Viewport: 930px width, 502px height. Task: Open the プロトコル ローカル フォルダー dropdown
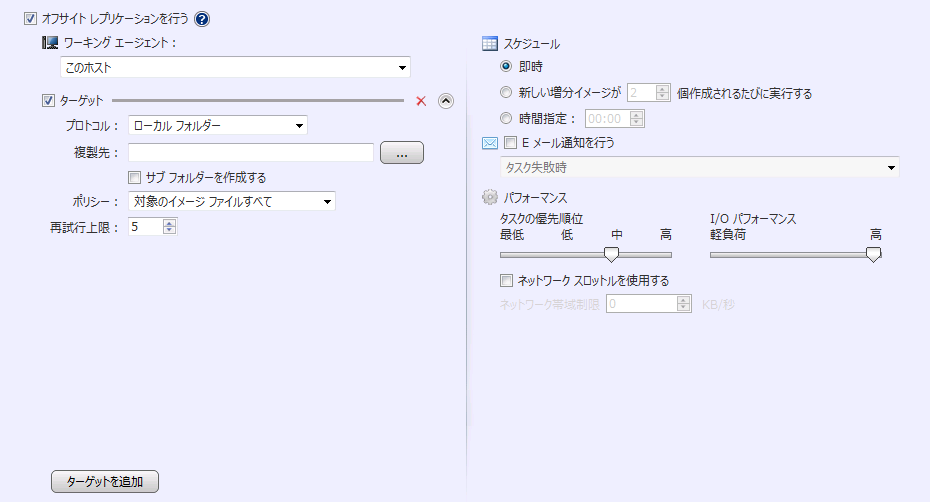point(299,126)
